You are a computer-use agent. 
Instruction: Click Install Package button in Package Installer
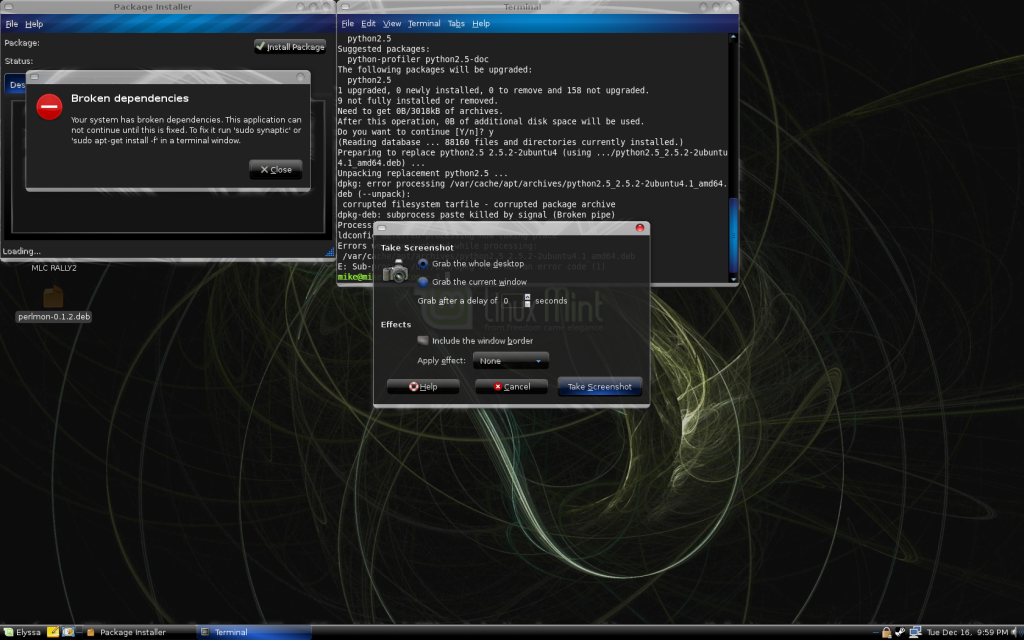pyautogui.click(x=290, y=47)
